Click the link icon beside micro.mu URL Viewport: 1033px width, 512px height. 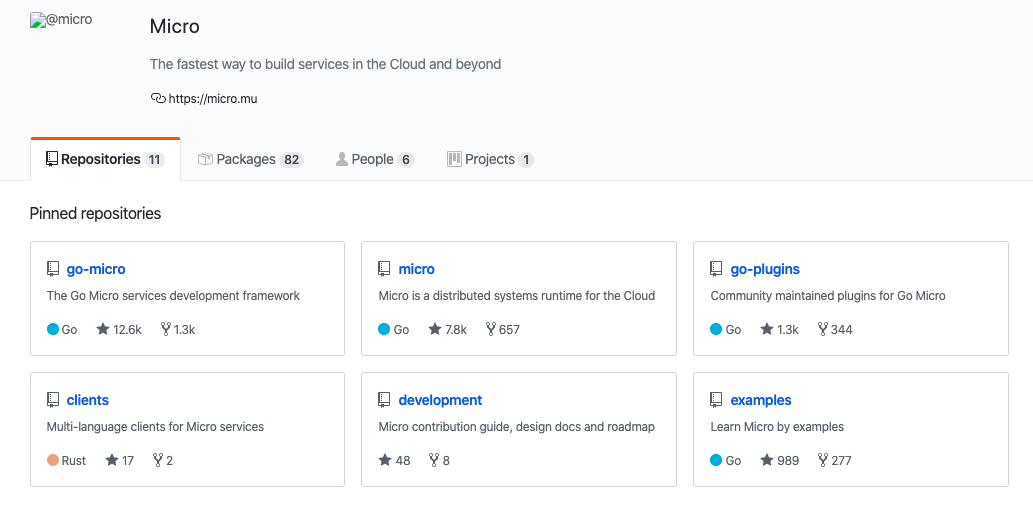157,98
